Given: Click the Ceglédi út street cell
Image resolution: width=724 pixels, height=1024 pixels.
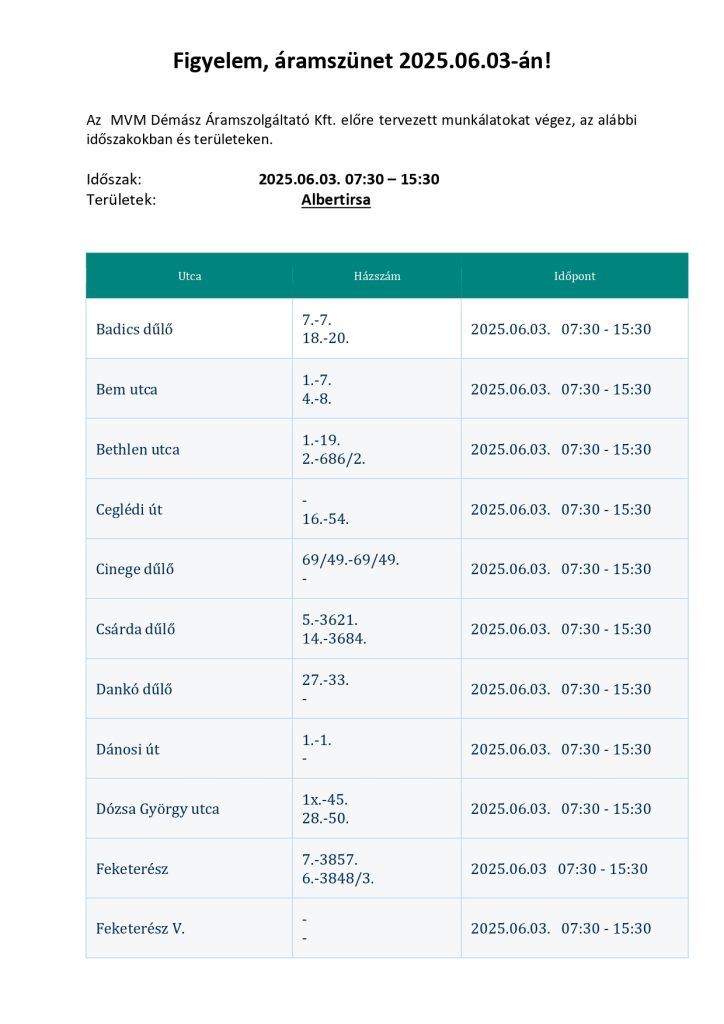Looking at the screenshot, I should 129,509.
